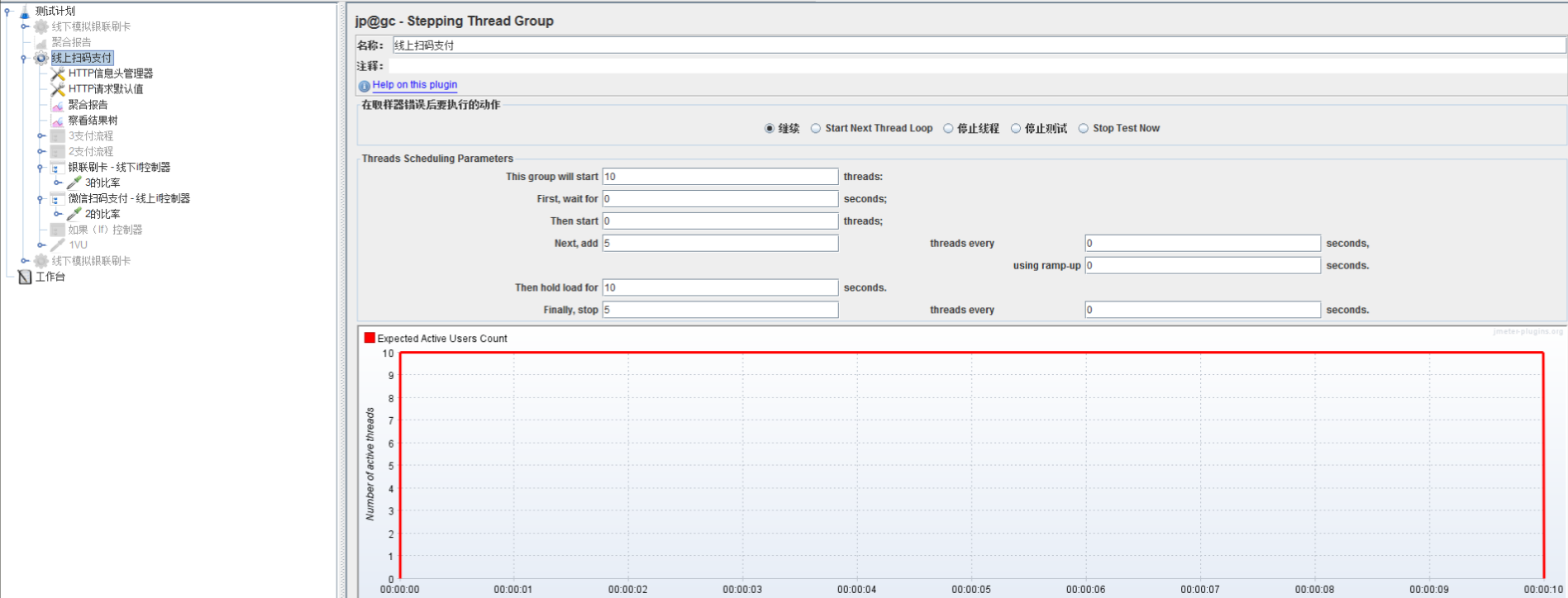
Task: Click the threads every field in the Finally, stop row
Action: pos(1203,311)
